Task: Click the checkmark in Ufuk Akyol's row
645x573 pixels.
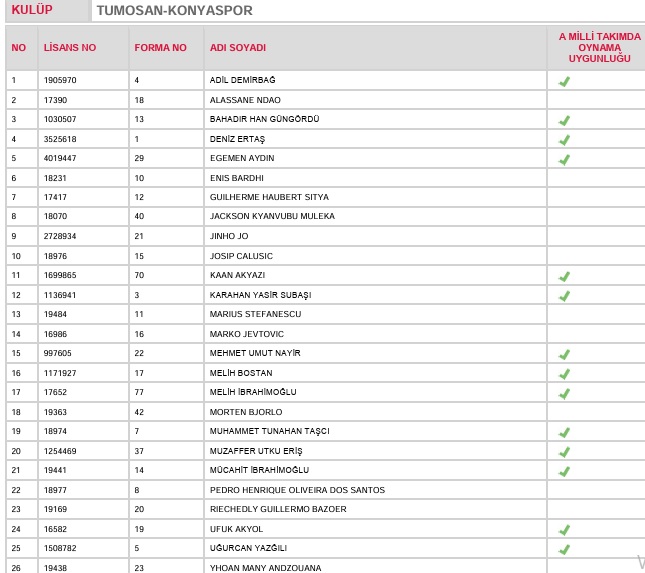Action: [x=564, y=530]
